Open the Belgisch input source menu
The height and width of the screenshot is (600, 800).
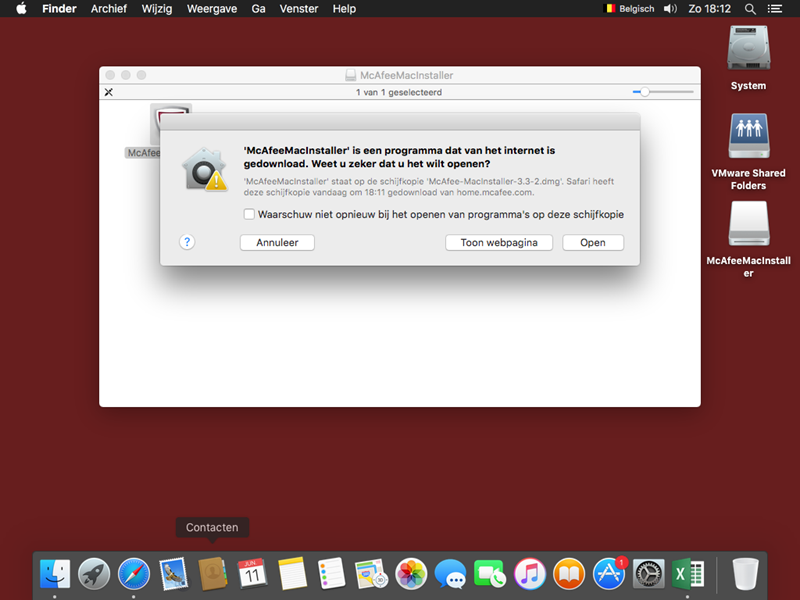[629, 9]
